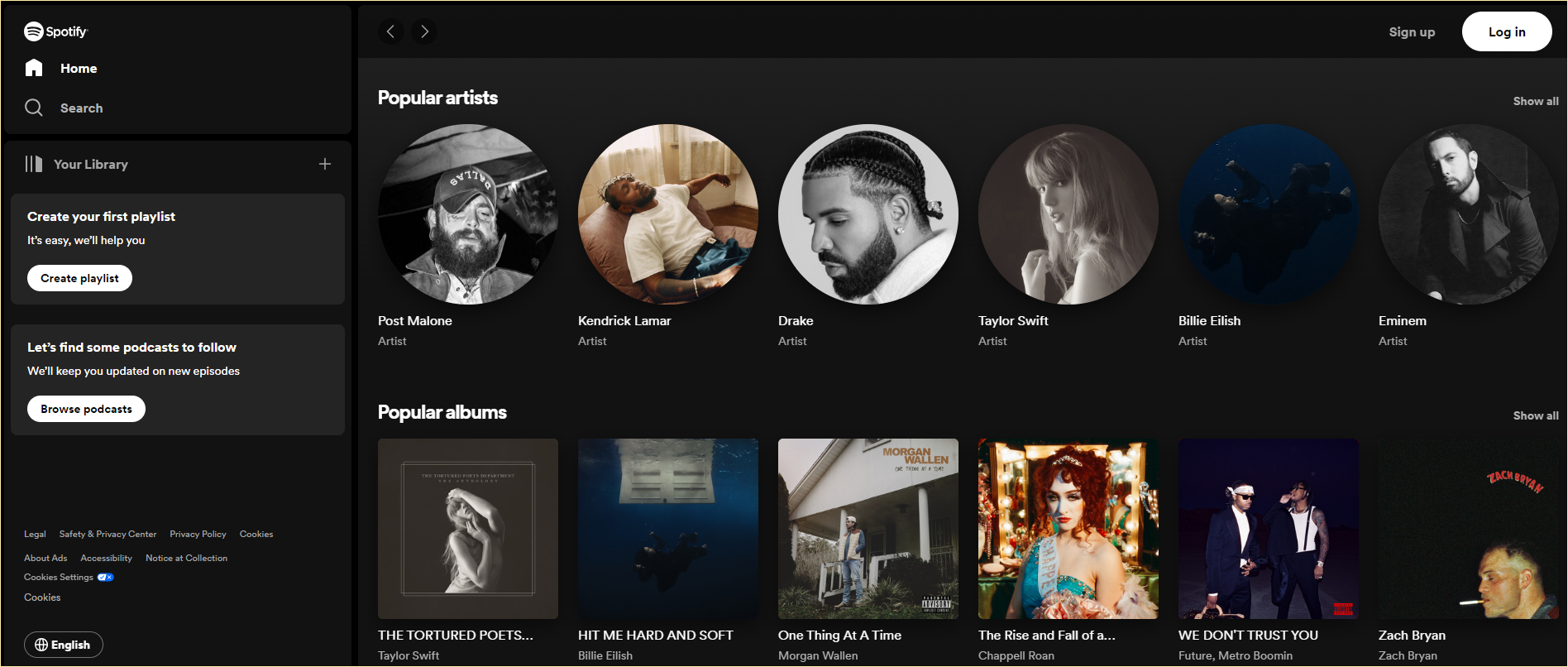
Task: Open Kendrick Lamar artist photo
Action: [668, 214]
